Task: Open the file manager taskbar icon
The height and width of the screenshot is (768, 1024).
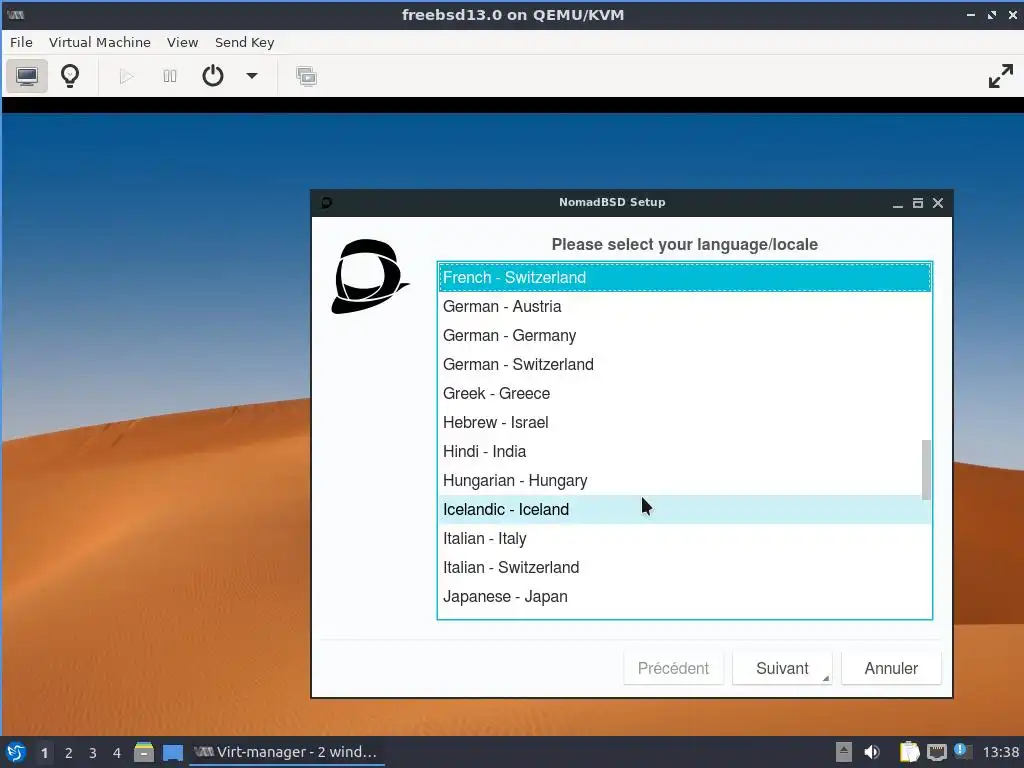Action: click(x=144, y=752)
